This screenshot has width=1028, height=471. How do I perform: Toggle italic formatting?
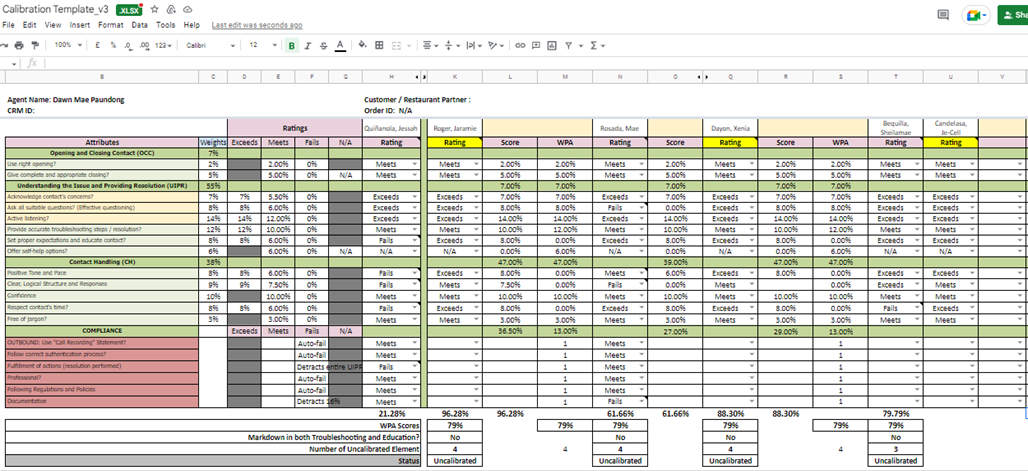click(307, 45)
